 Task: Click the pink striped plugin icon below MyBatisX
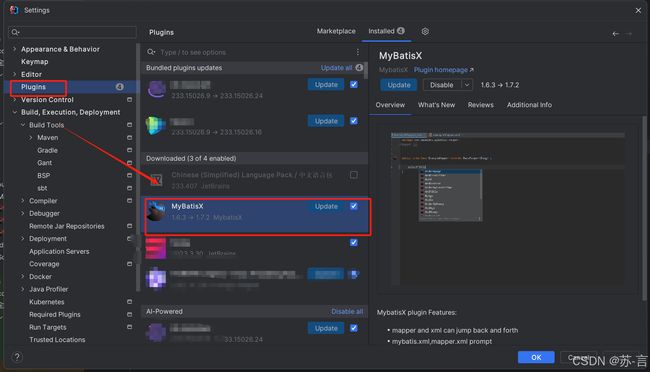coord(156,248)
